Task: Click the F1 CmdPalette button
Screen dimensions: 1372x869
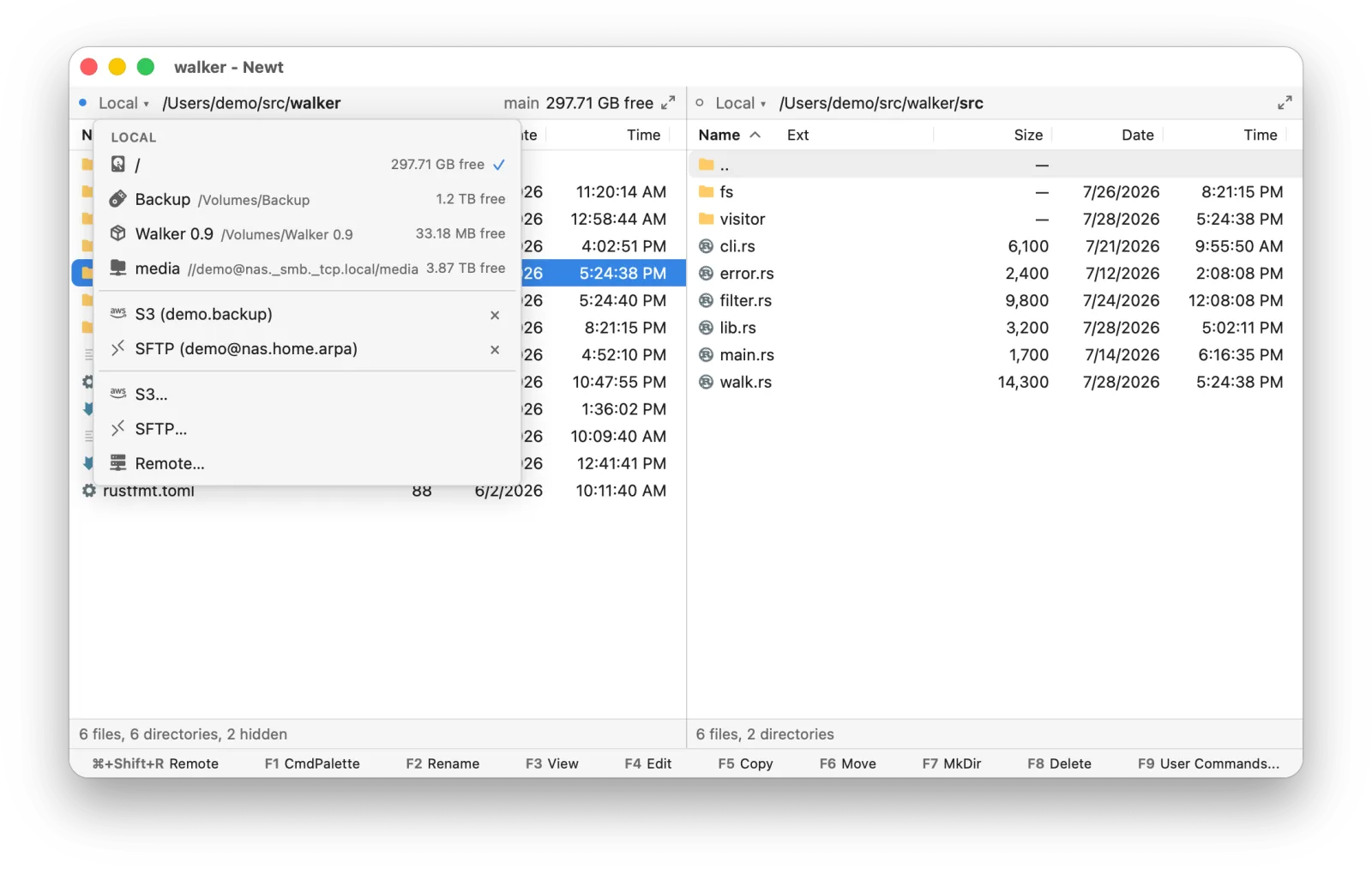Action: click(312, 763)
